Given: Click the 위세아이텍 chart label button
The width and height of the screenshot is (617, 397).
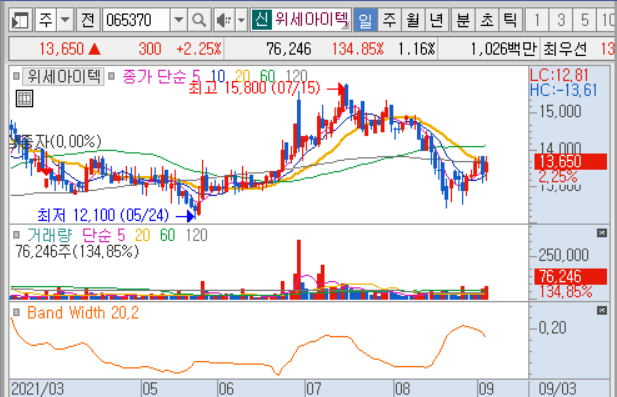Looking at the screenshot, I should [x=64, y=76].
